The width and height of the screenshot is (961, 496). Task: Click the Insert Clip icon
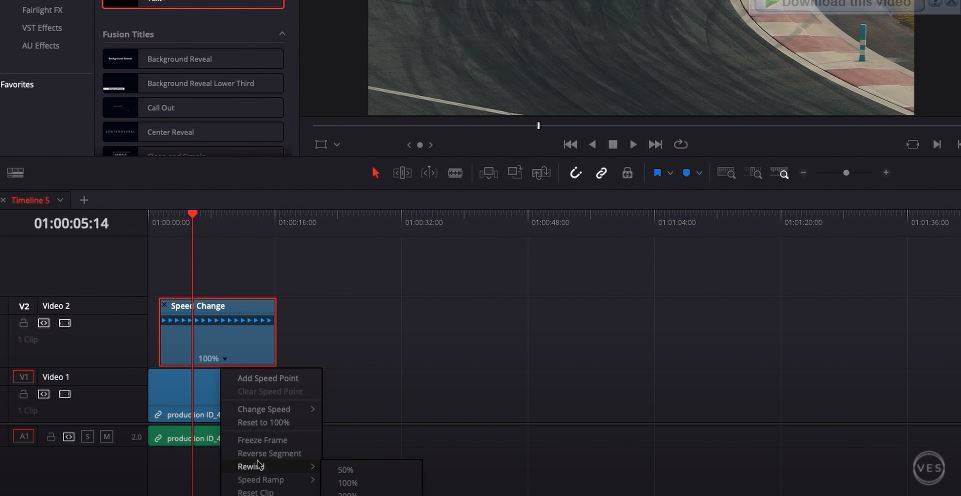[x=488, y=173]
